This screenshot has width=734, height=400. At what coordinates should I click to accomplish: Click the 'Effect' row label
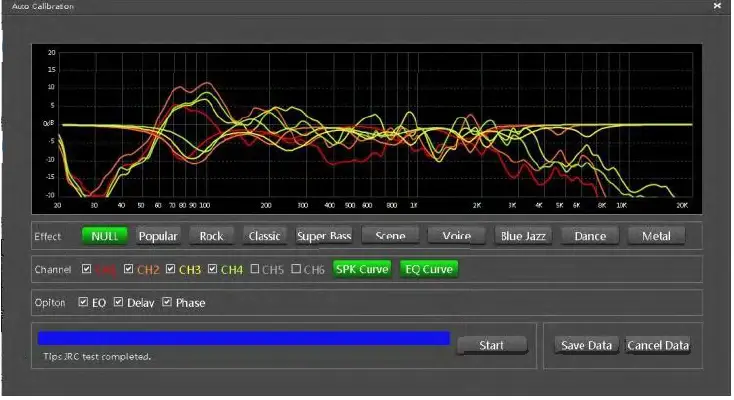(x=48, y=237)
